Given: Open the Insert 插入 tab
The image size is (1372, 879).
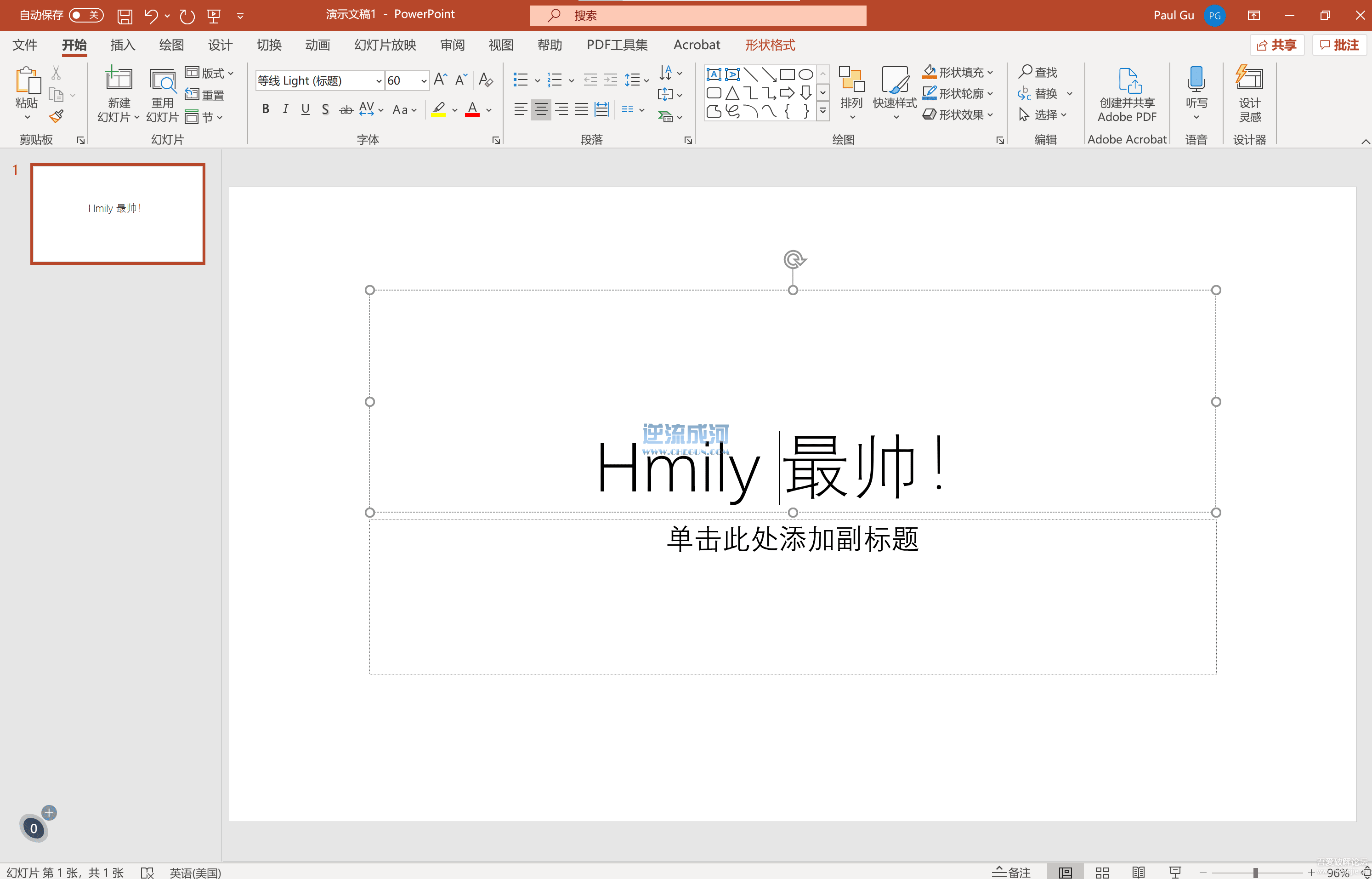Looking at the screenshot, I should (123, 45).
